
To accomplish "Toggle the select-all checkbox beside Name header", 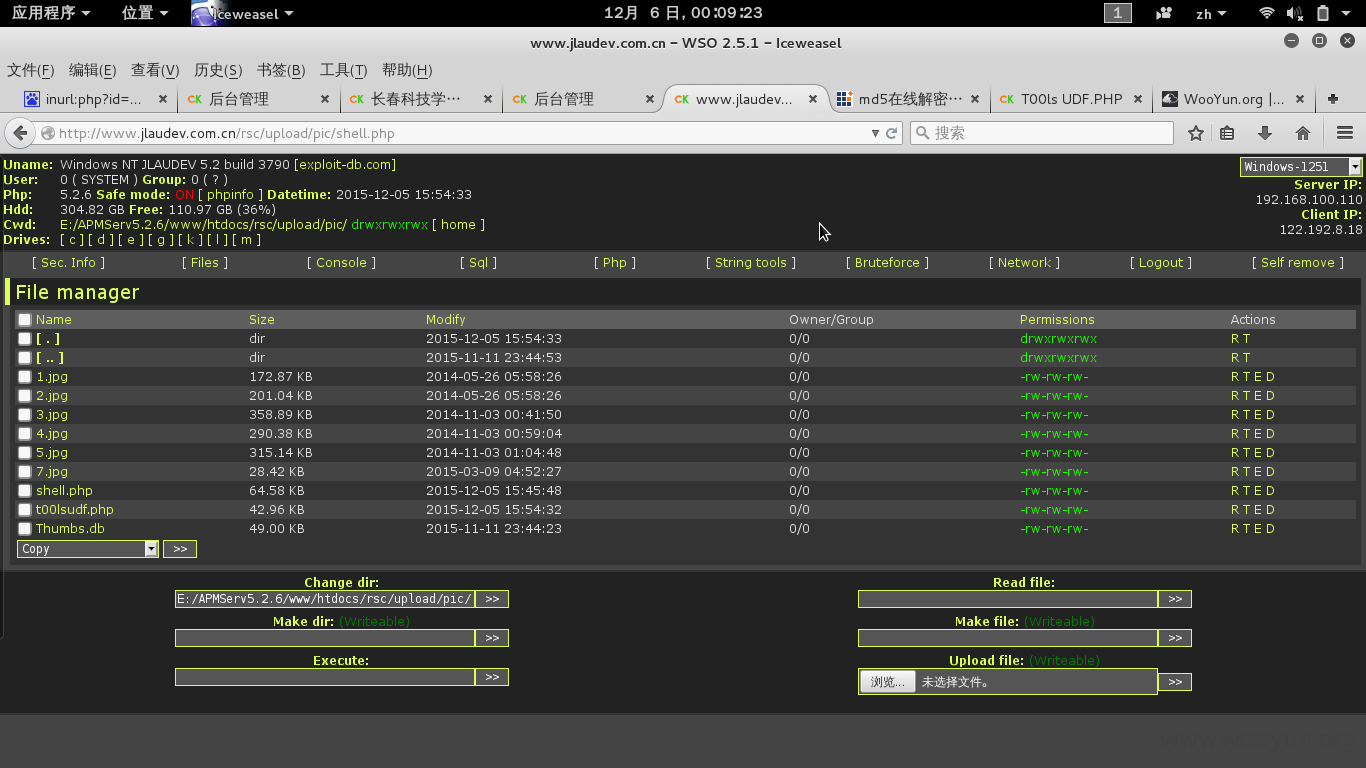I will coord(24,320).
